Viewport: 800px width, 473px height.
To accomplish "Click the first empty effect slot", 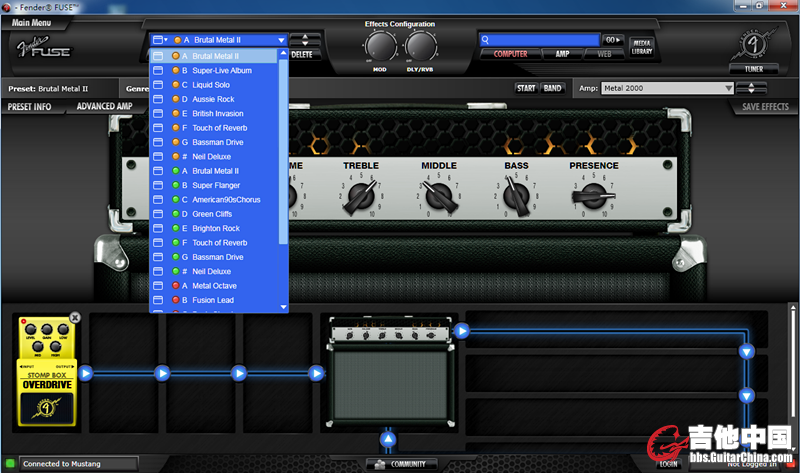I will point(123,372).
